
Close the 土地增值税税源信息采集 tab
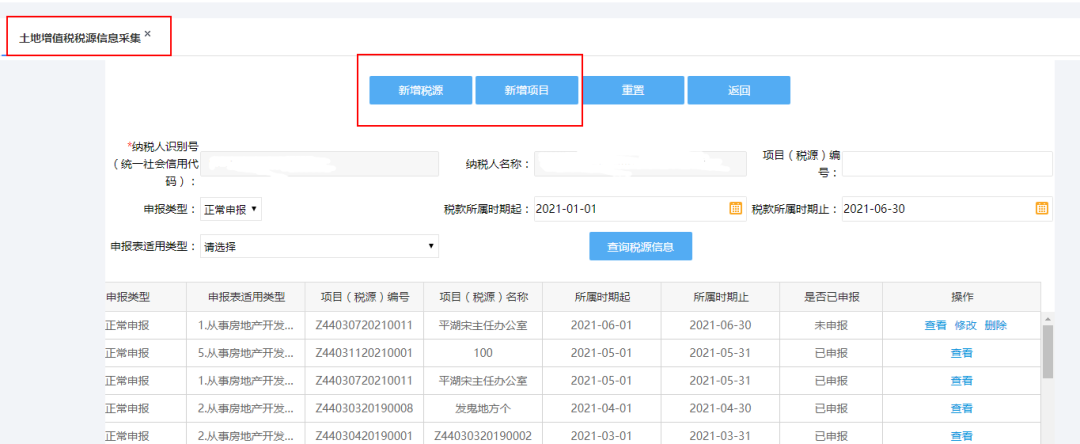(147, 34)
